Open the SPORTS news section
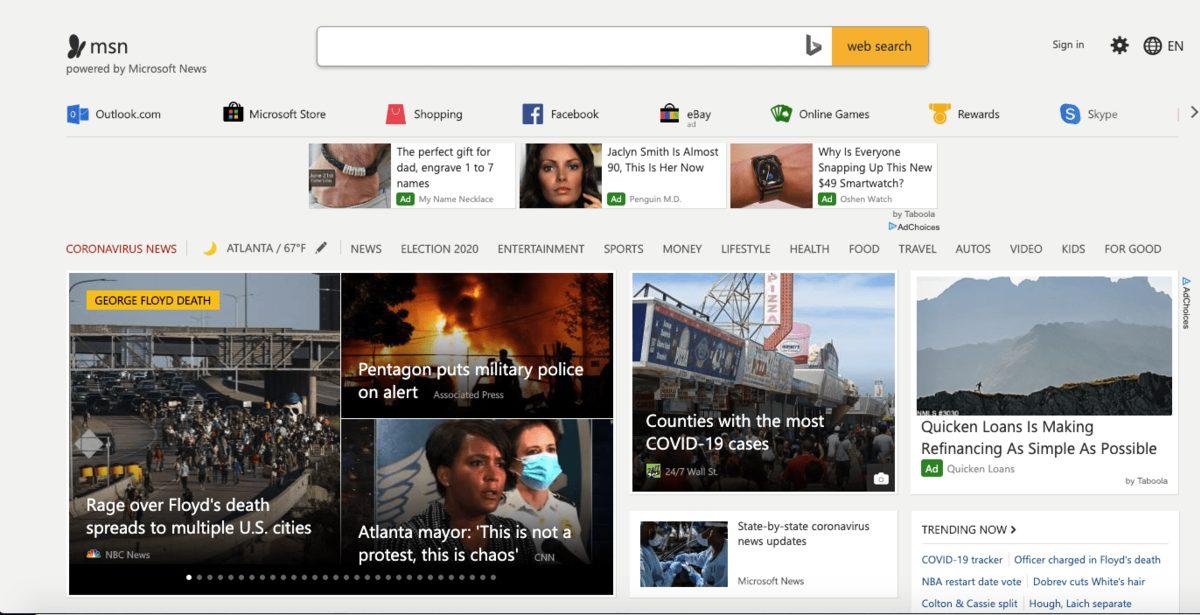 (623, 248)
